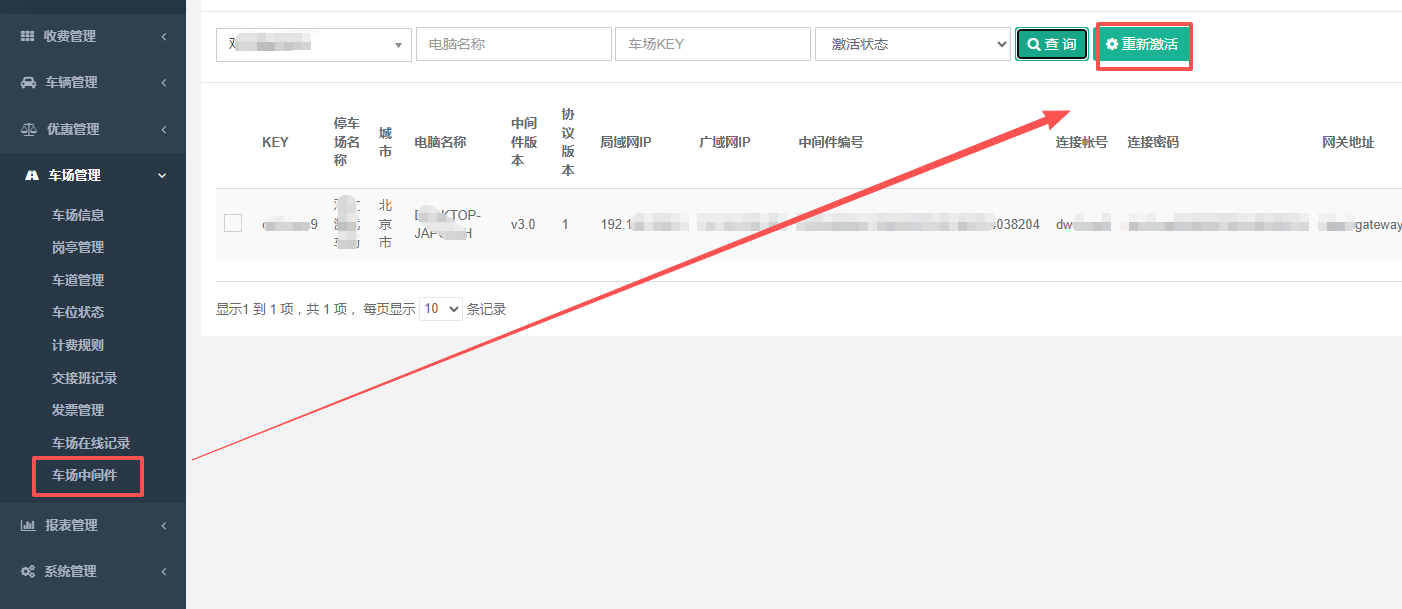Viewport: 1402px width, 609px height.
Task: Open 车场中间件 in the sidebar
Action: coord(85,475)
